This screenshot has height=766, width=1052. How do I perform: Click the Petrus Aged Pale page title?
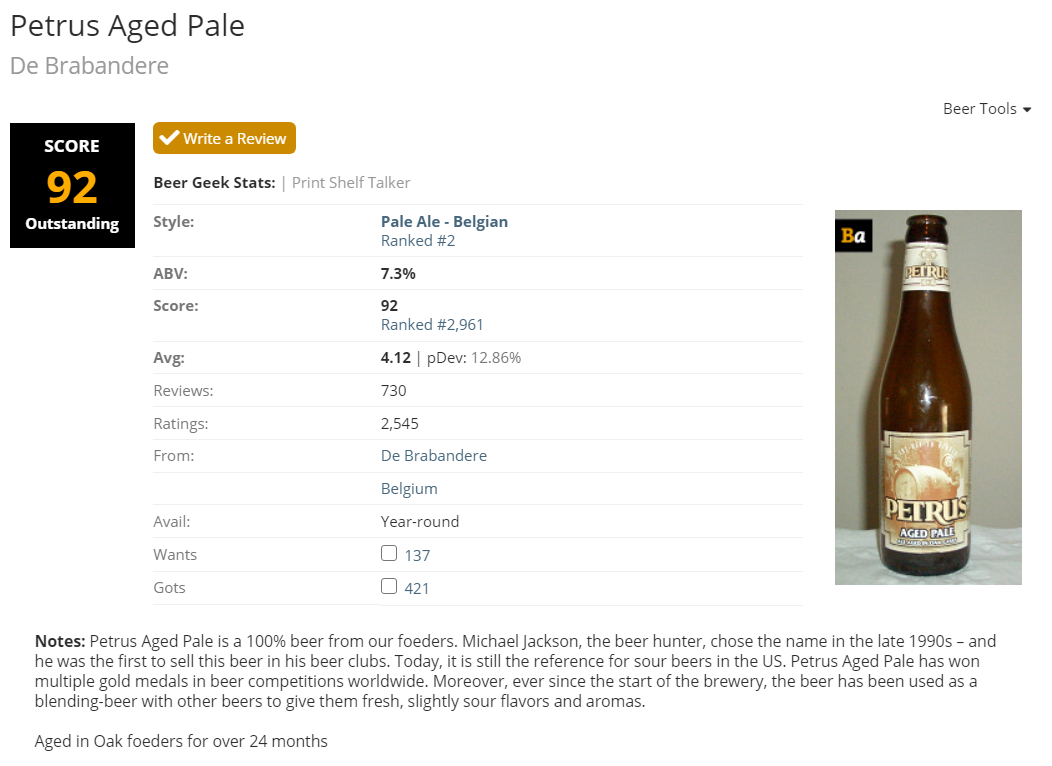(x=127, y=26)
